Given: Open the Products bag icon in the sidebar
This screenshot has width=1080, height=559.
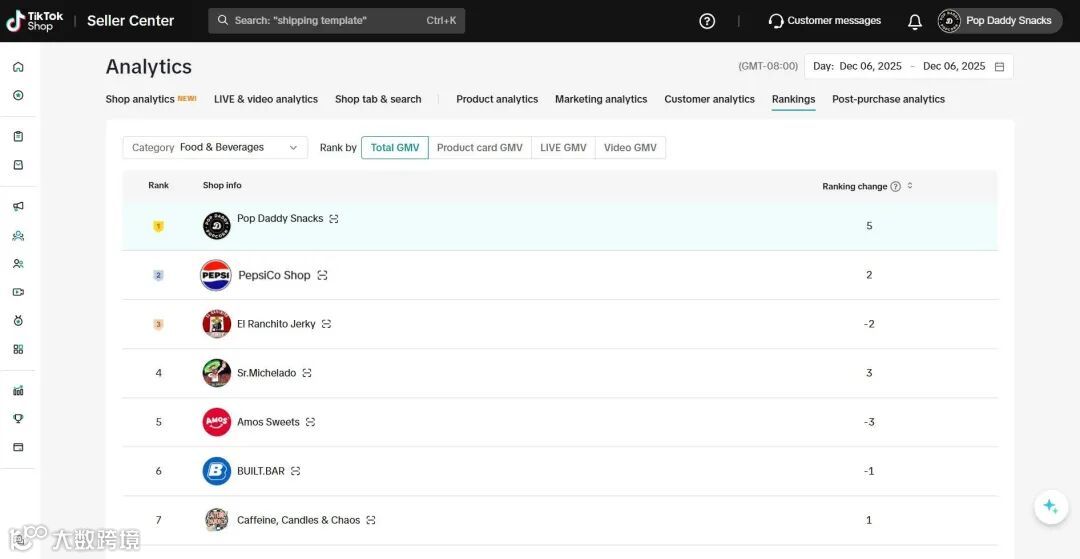Looking at the screenshot, I should click(19, 165).
